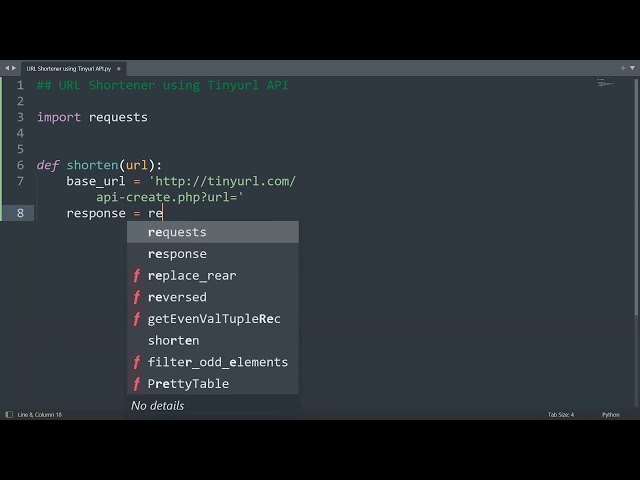Choose 'replace_rear' from autocomplete list

tap(213, 276)
